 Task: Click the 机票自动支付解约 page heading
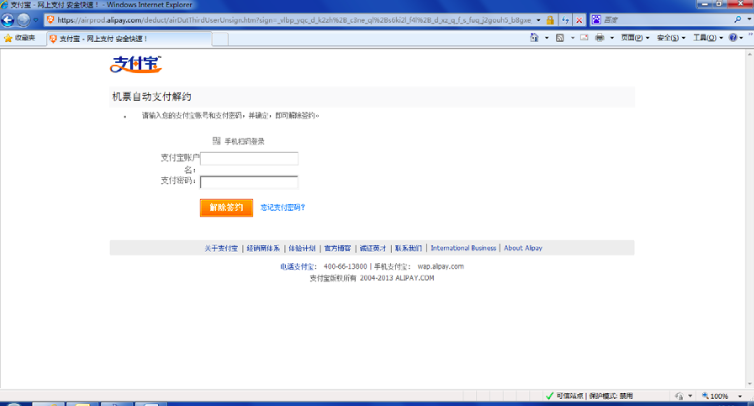[152, 97]
